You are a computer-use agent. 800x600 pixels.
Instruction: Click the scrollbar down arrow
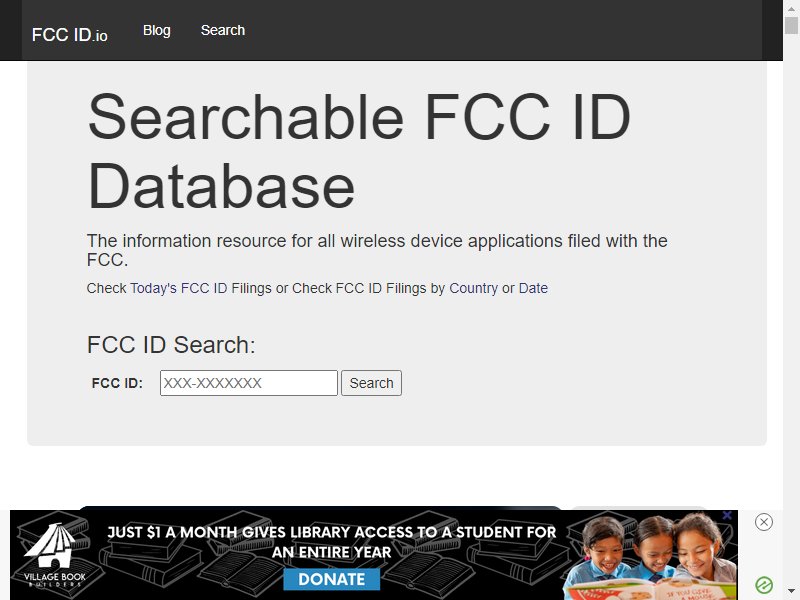(x=791, y=591)
